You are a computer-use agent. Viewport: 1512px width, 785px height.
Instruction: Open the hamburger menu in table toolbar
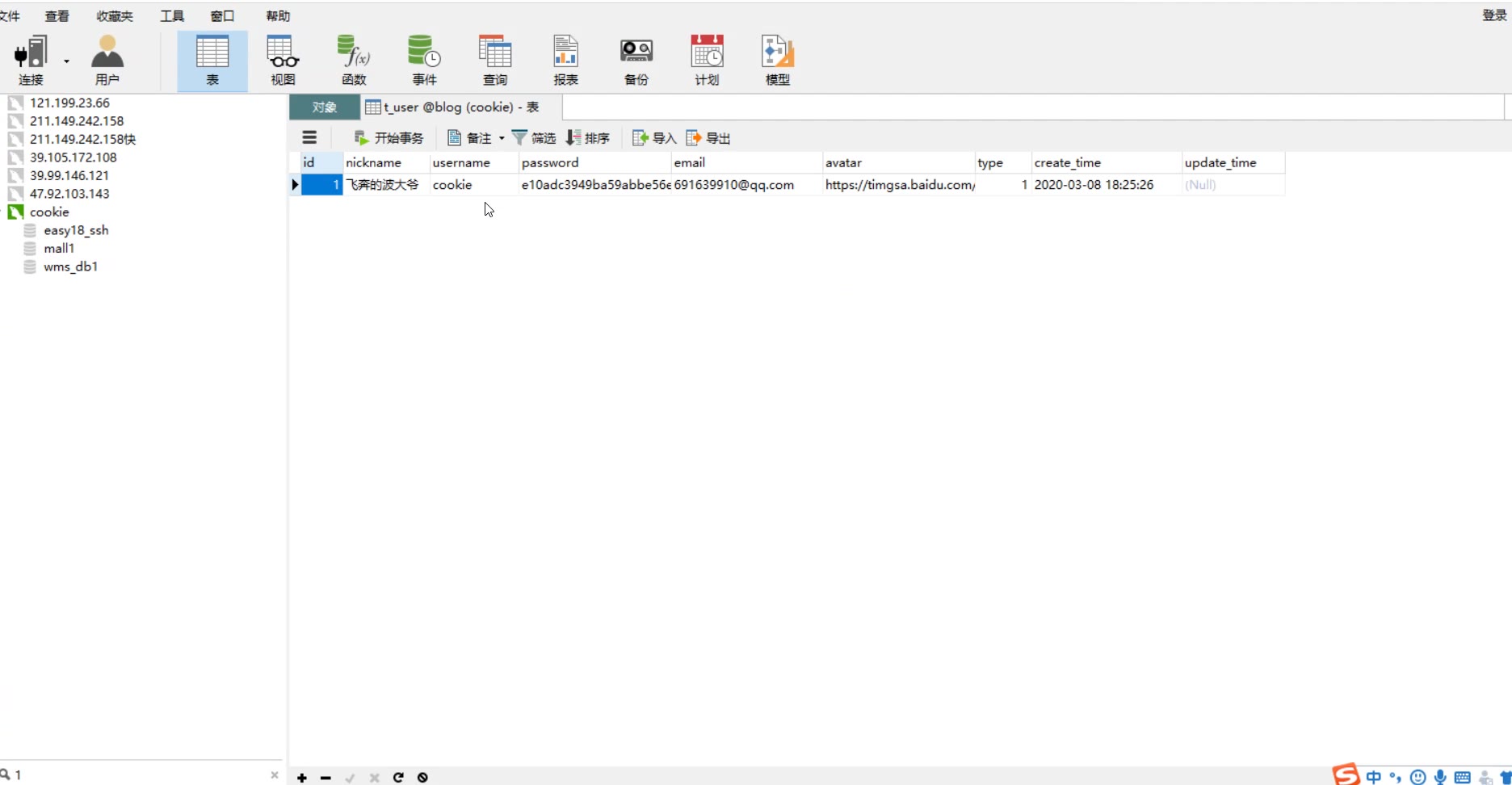pos(309,138)
